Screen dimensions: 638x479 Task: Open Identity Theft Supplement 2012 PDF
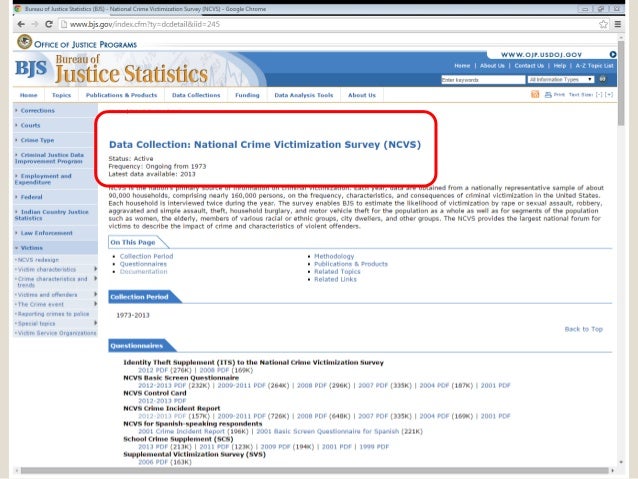pos(153,370)
